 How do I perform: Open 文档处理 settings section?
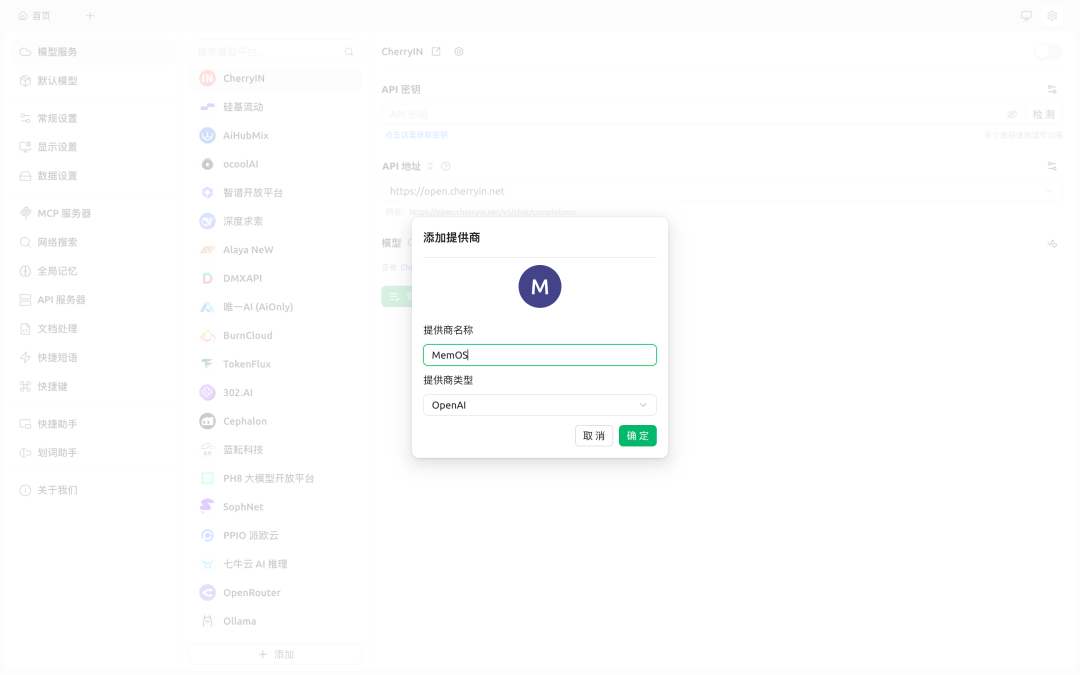point(94,329)
